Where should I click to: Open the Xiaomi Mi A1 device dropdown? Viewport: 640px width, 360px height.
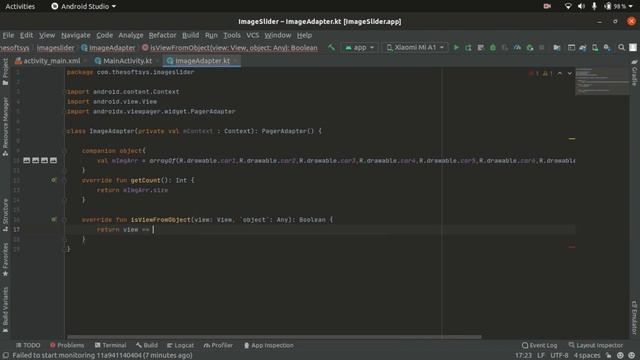[415, 48]
